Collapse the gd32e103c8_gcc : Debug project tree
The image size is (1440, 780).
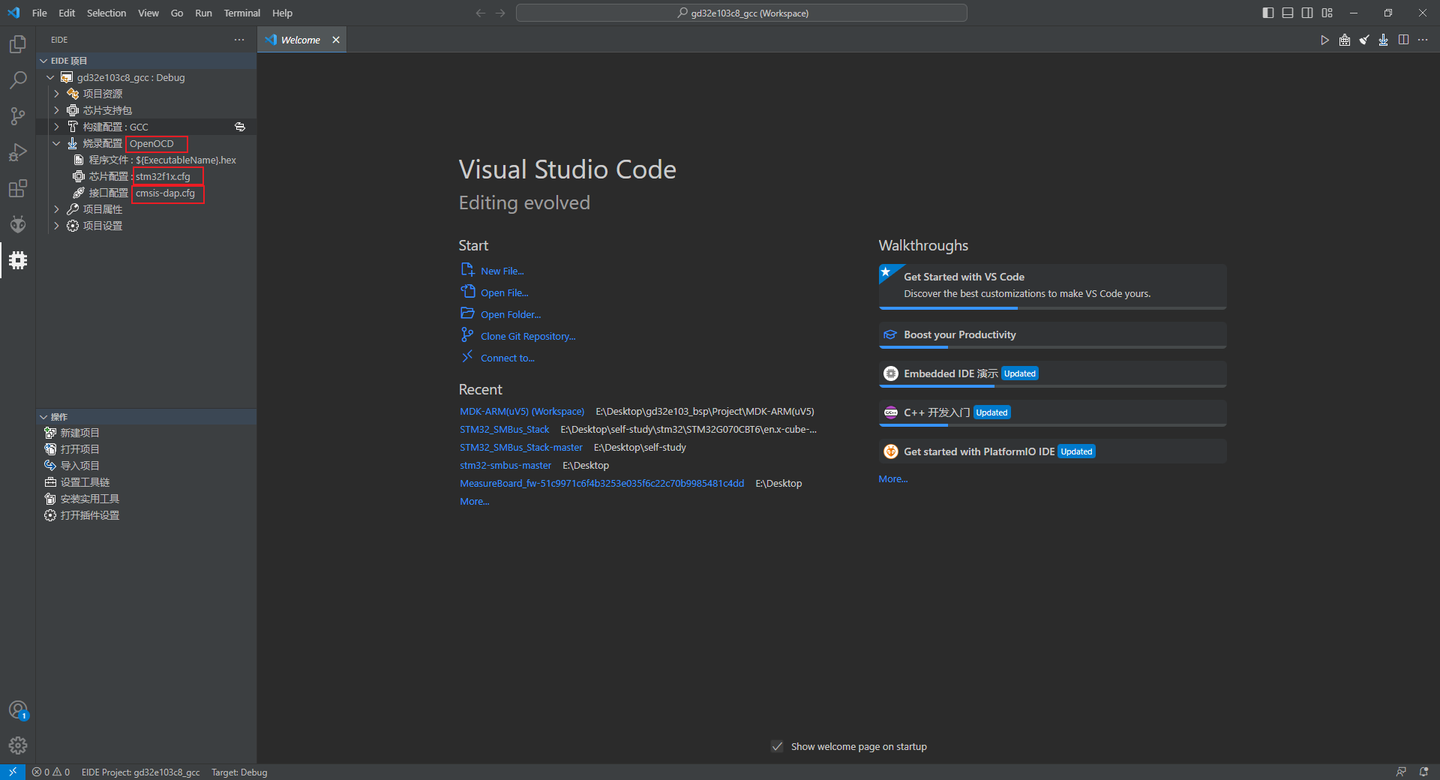tap(50, 77)
